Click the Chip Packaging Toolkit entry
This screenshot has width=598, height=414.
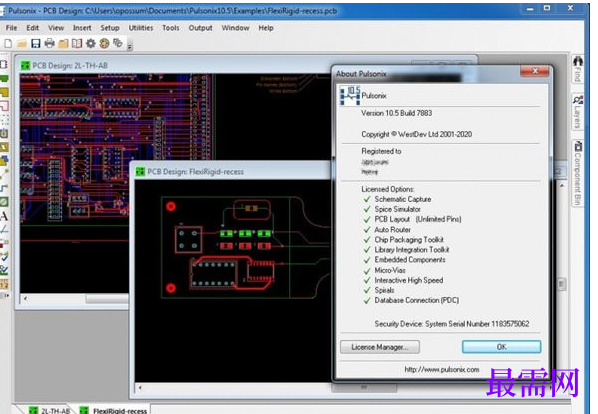coord(409,239)
